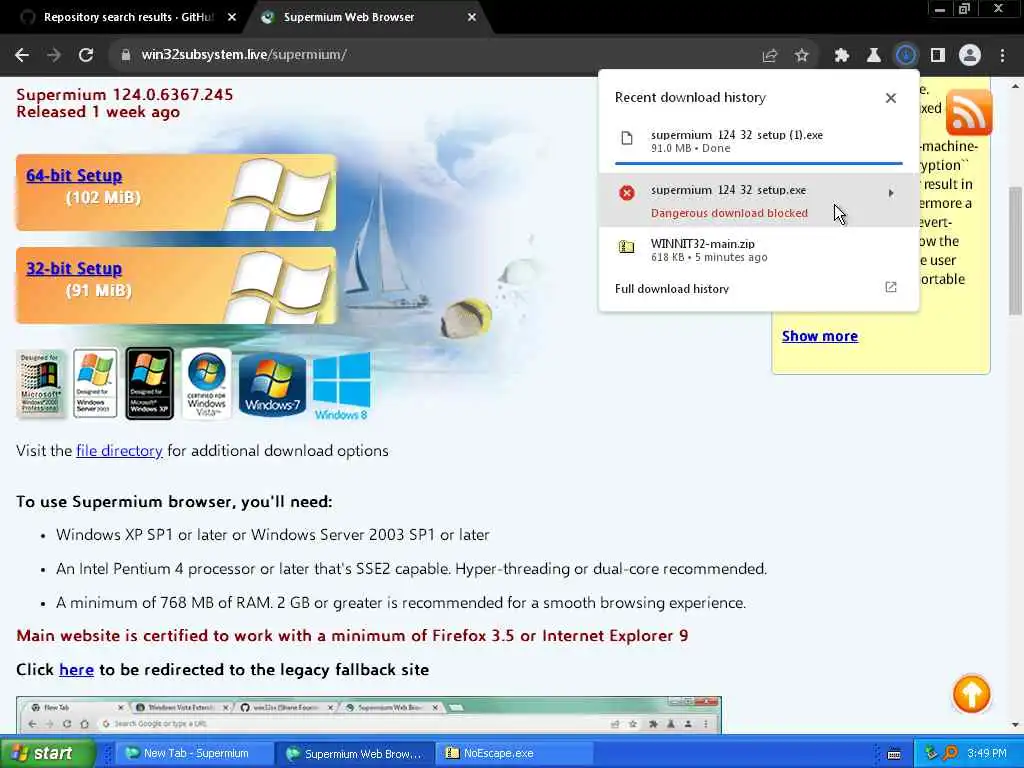Bookmark this page with the star

801,56
